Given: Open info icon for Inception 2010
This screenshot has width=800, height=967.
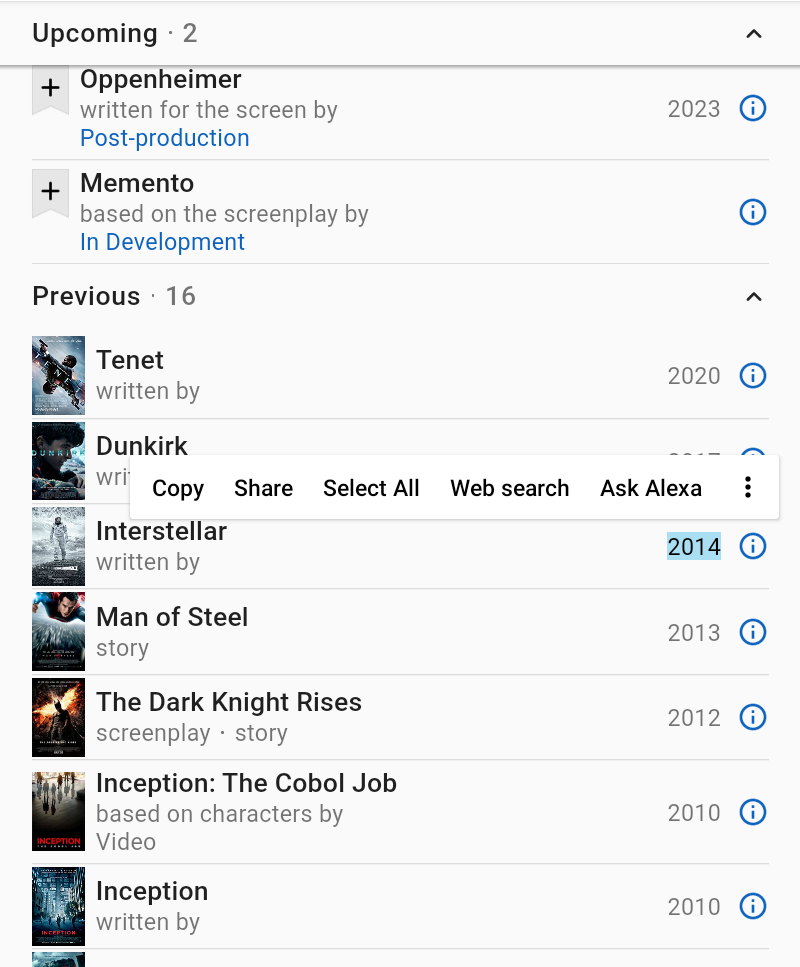Looking at the screenshot, I should point(752,906).
